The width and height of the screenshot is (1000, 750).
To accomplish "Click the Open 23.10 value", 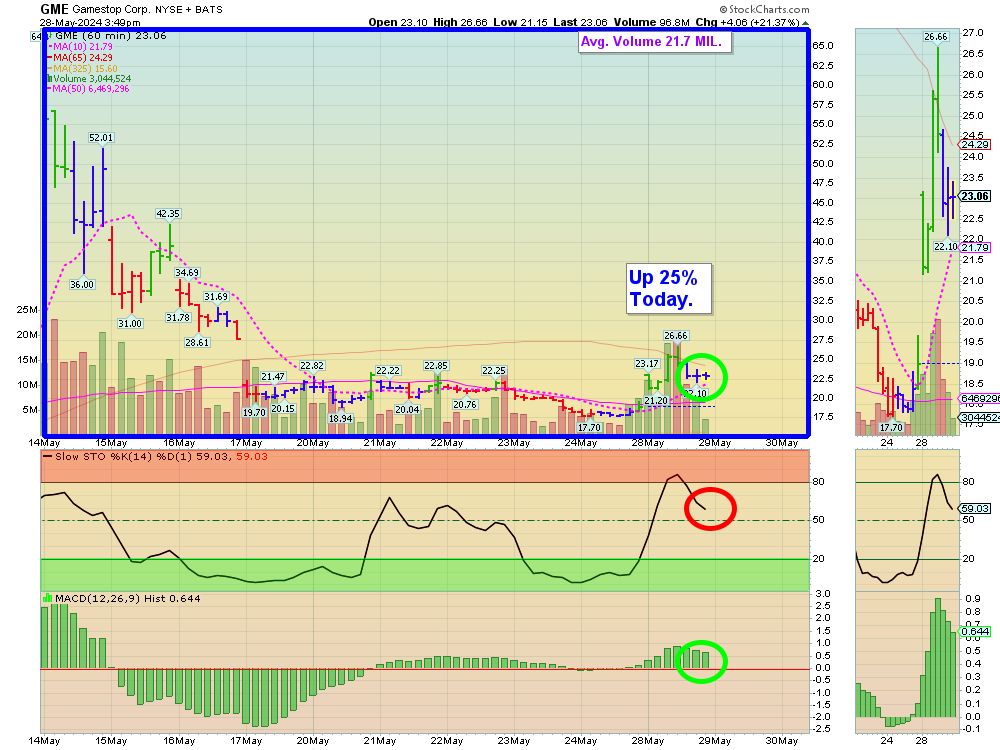I will (398, 22).
